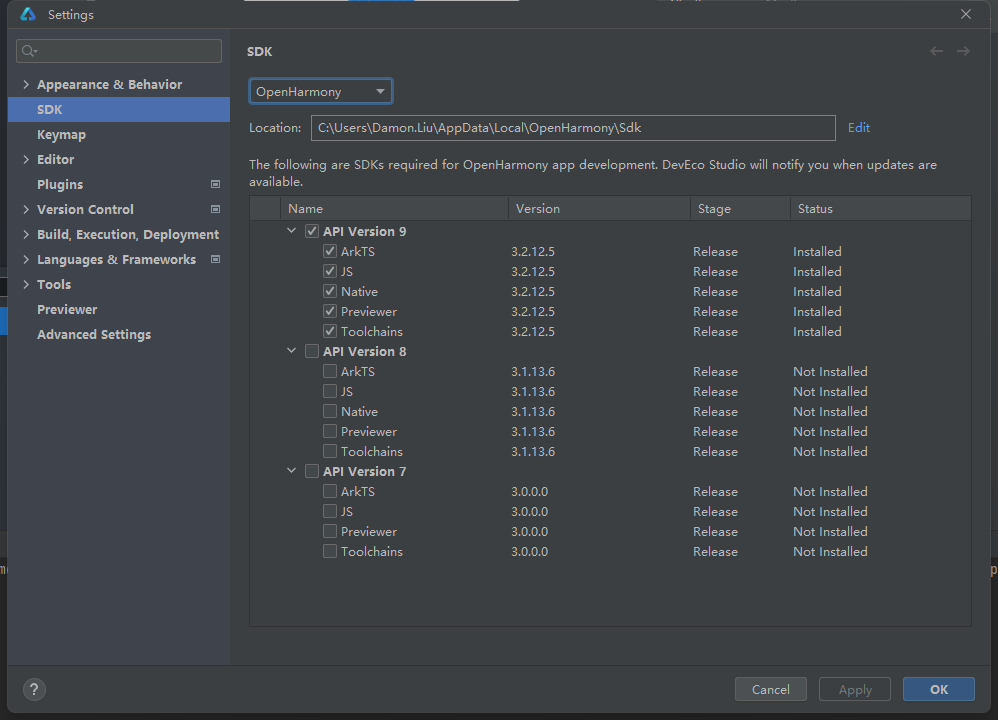This screenshot has height=720, width=998.
Task: Click the SDK Location path field
Action: click(572, 128)
